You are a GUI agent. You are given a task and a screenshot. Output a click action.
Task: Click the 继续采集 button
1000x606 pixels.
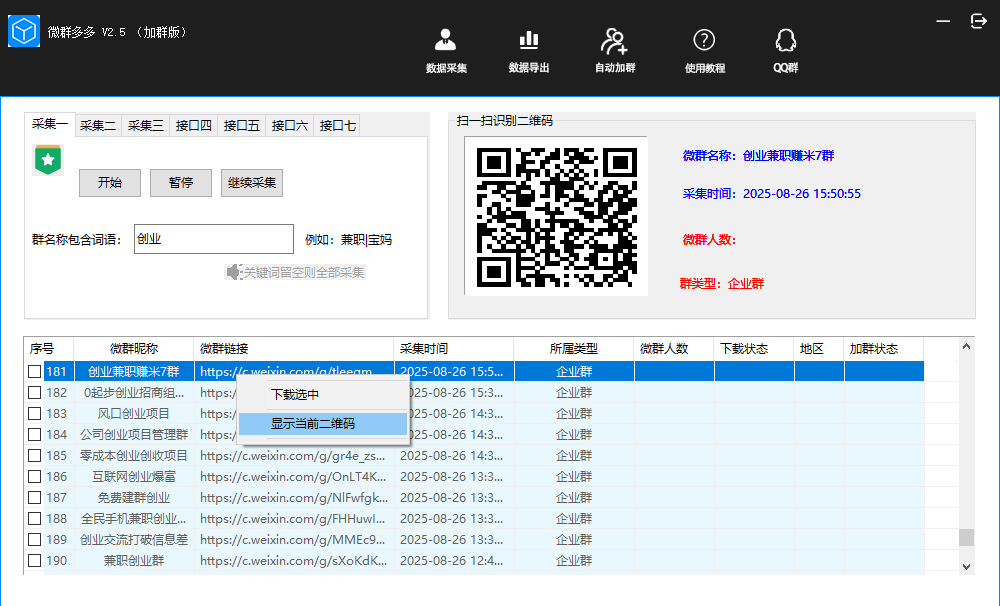[x=252, y=183]
